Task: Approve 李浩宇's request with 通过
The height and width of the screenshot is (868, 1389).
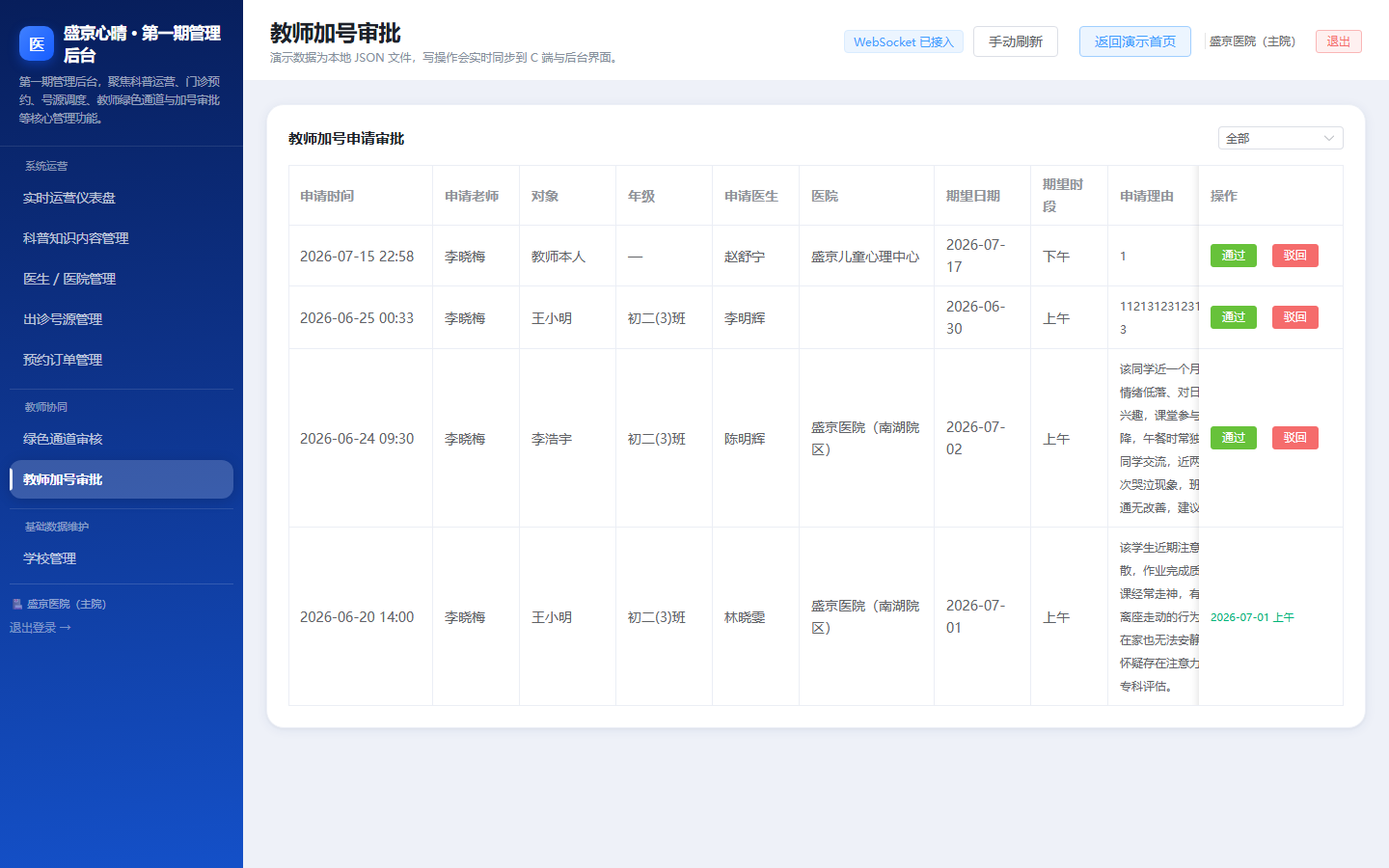Action: point(1234,438)
